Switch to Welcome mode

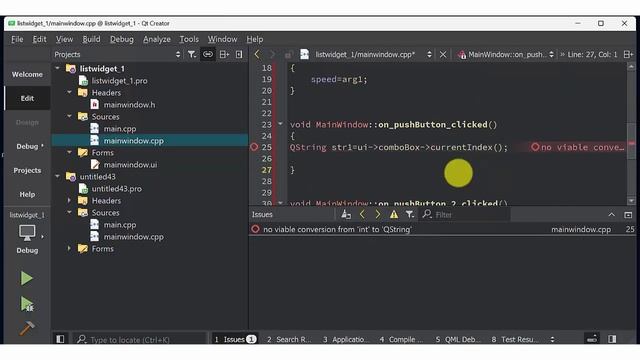(x=27, y=74)
